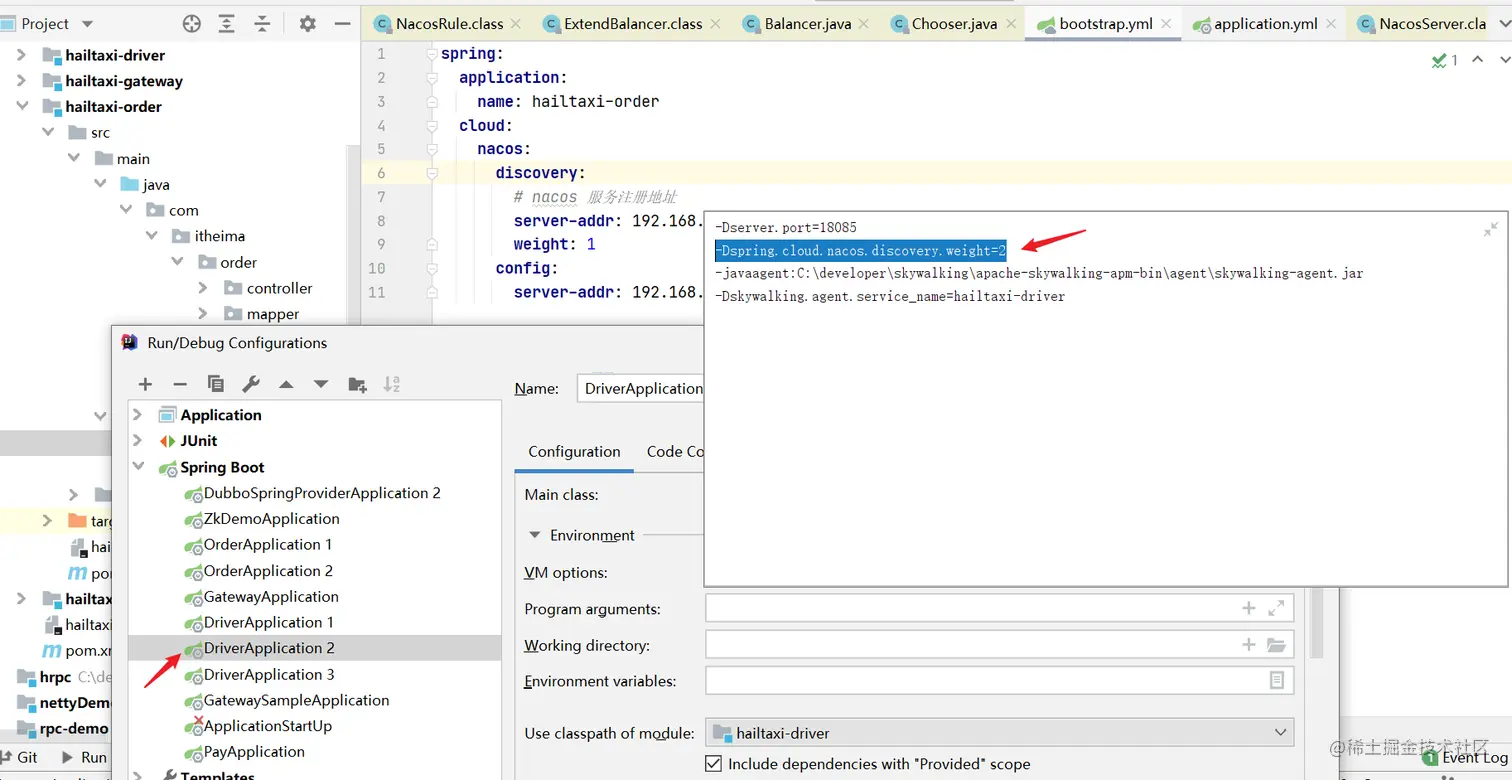Click the -Dserver.port=18085 line
The width and height of the screenshot is (1512, 780).
[786, 228]
